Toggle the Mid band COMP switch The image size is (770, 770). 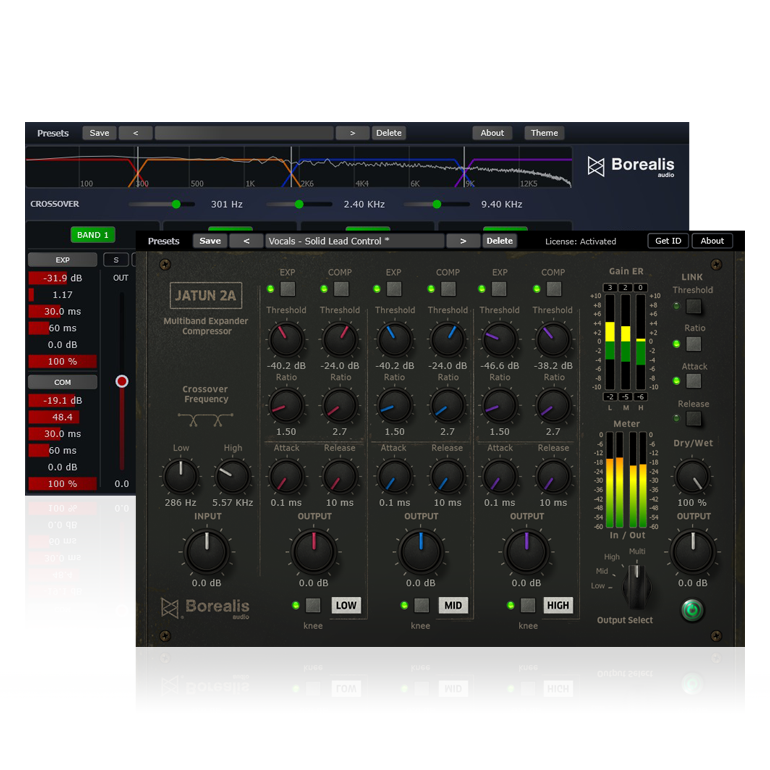448,289
